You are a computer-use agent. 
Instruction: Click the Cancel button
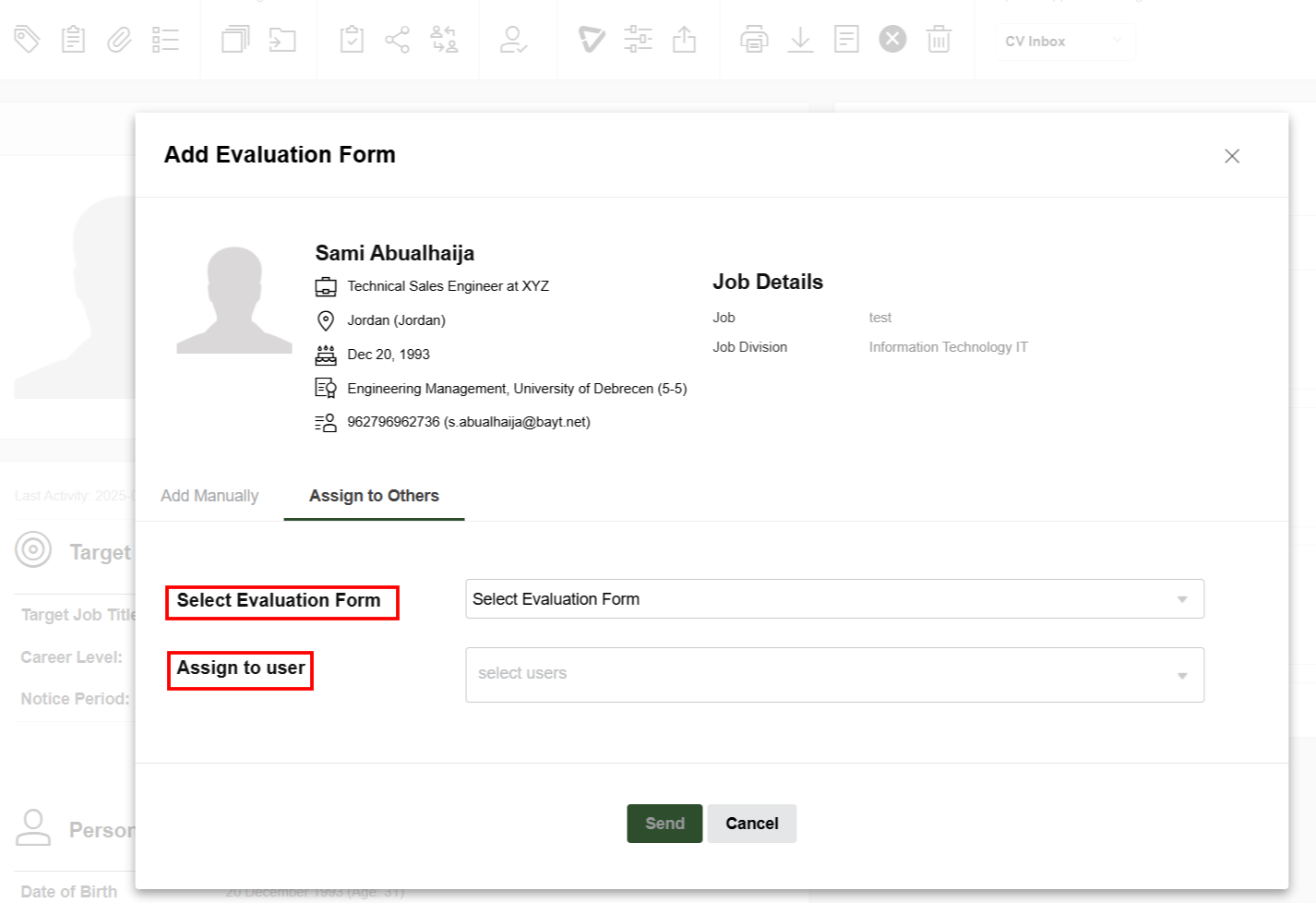tap(751, 824)
